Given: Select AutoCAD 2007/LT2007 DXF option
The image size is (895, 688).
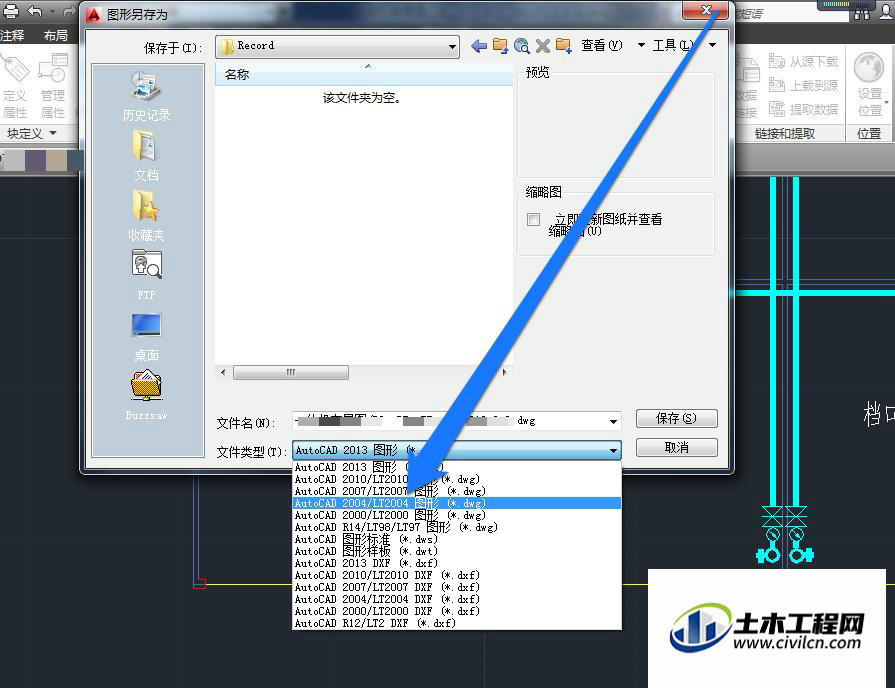Looking at the screenshot, I should coord(457,587).
